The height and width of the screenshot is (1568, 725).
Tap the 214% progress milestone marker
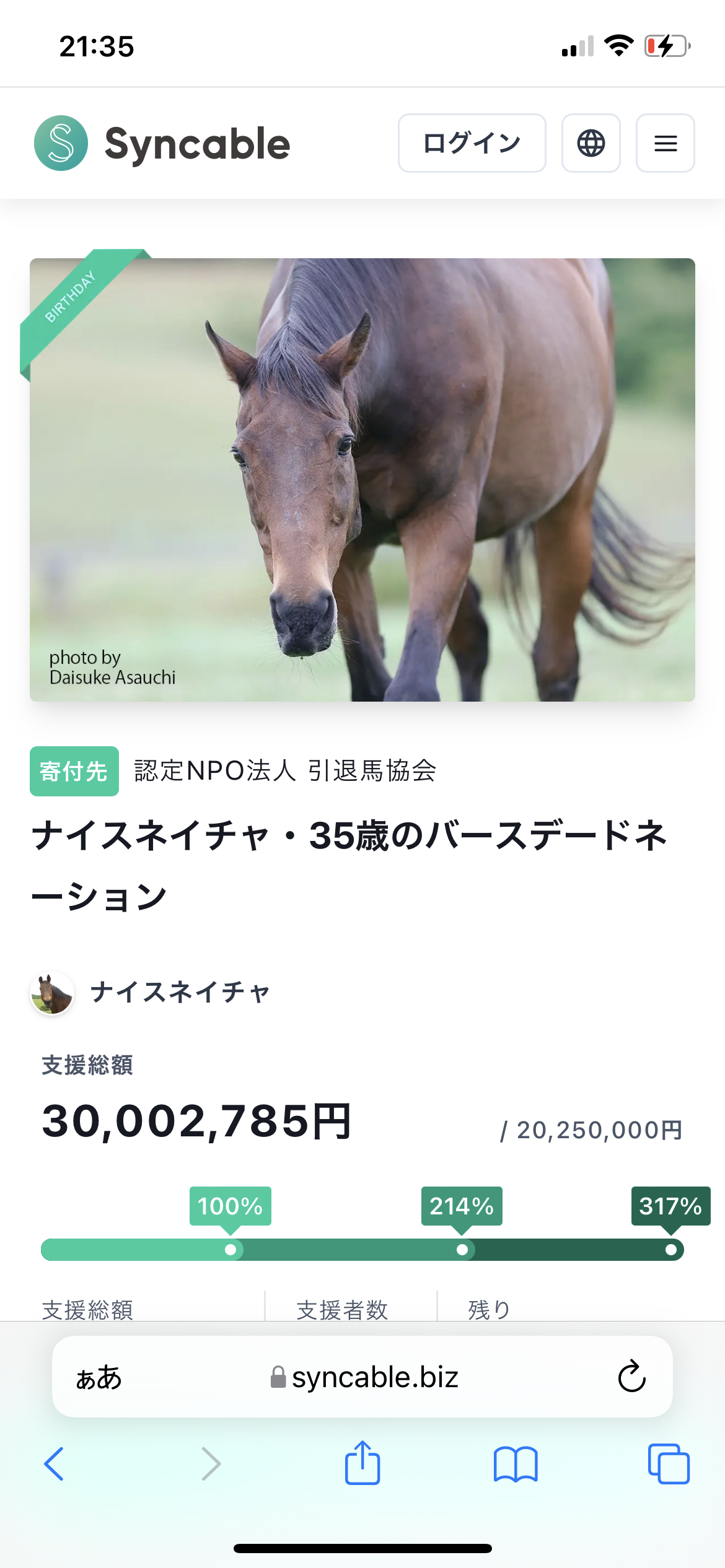[x=462, y=1250]
